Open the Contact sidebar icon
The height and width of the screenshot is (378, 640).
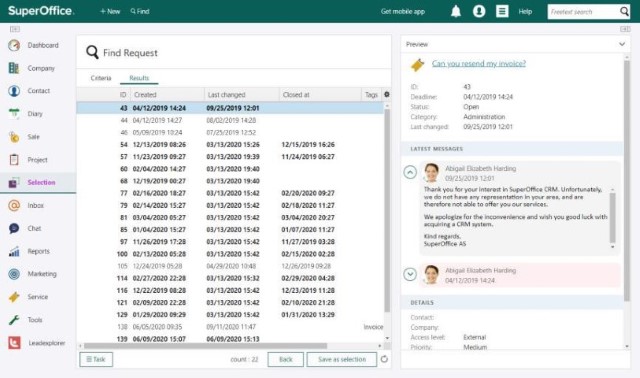pos(14,91)
